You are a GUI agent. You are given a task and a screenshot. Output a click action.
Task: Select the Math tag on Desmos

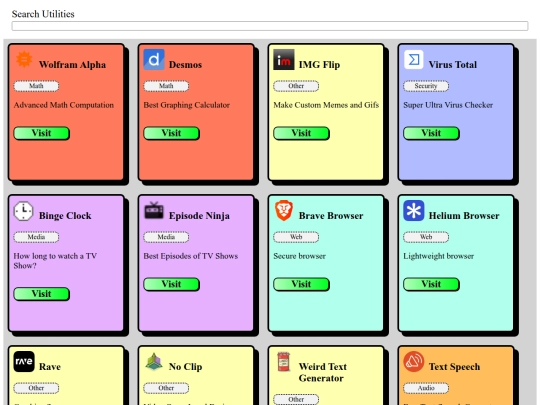point(166,86)
